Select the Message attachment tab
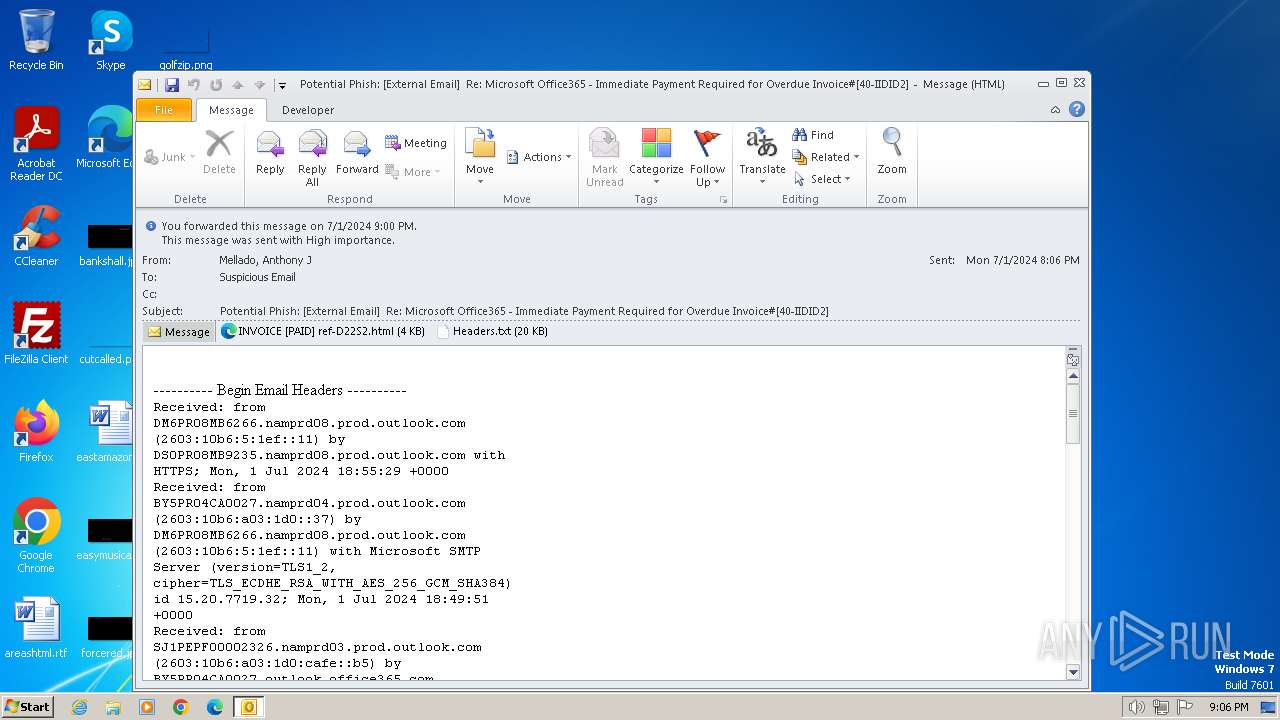 pyautogui.click(x=179, y=332)
